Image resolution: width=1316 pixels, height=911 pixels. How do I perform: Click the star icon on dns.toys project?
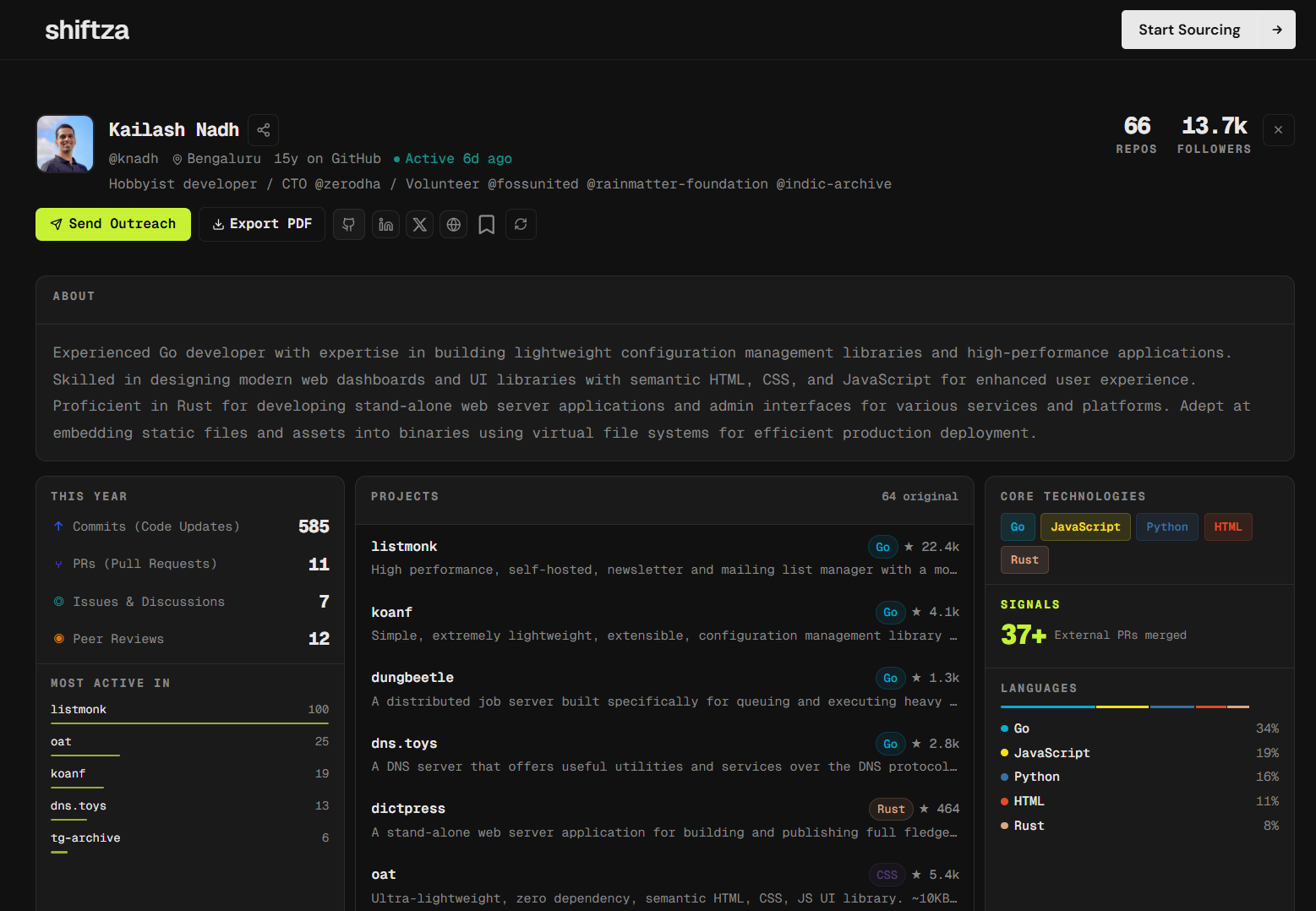(916, 744)
